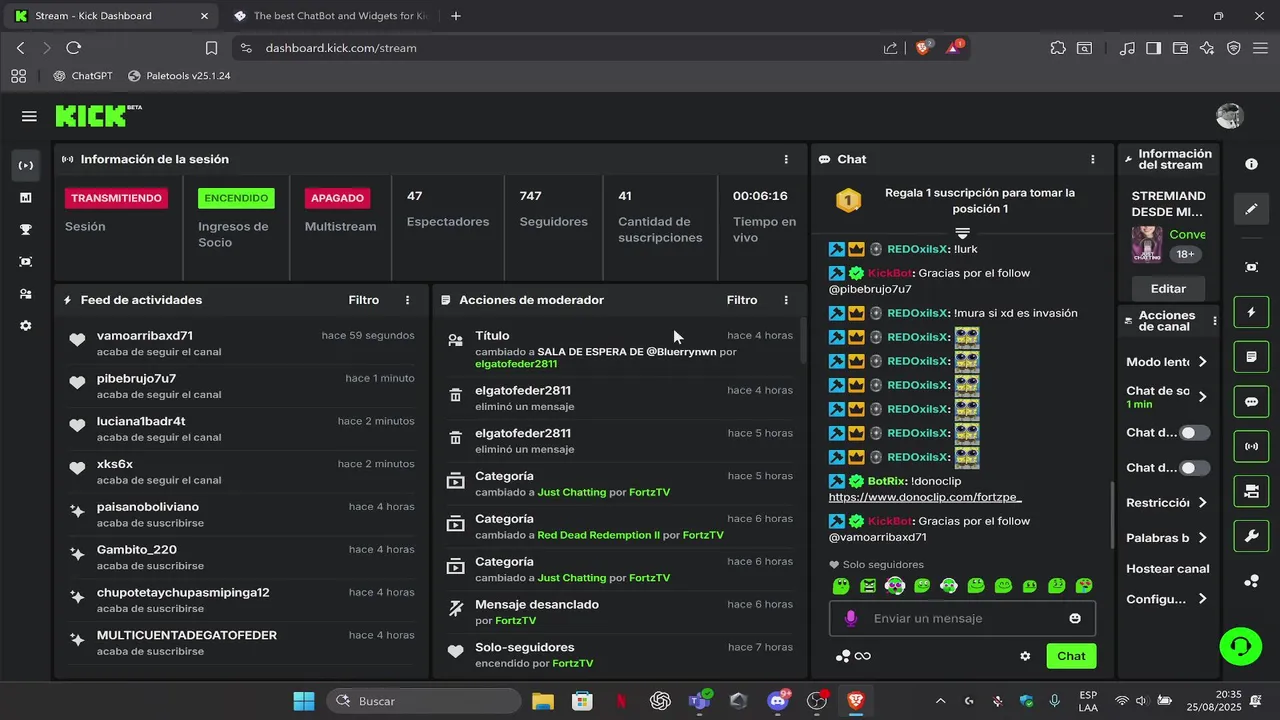Expand the Configu... option
The image size is (1280, 720).
[x=1167, y=599]
